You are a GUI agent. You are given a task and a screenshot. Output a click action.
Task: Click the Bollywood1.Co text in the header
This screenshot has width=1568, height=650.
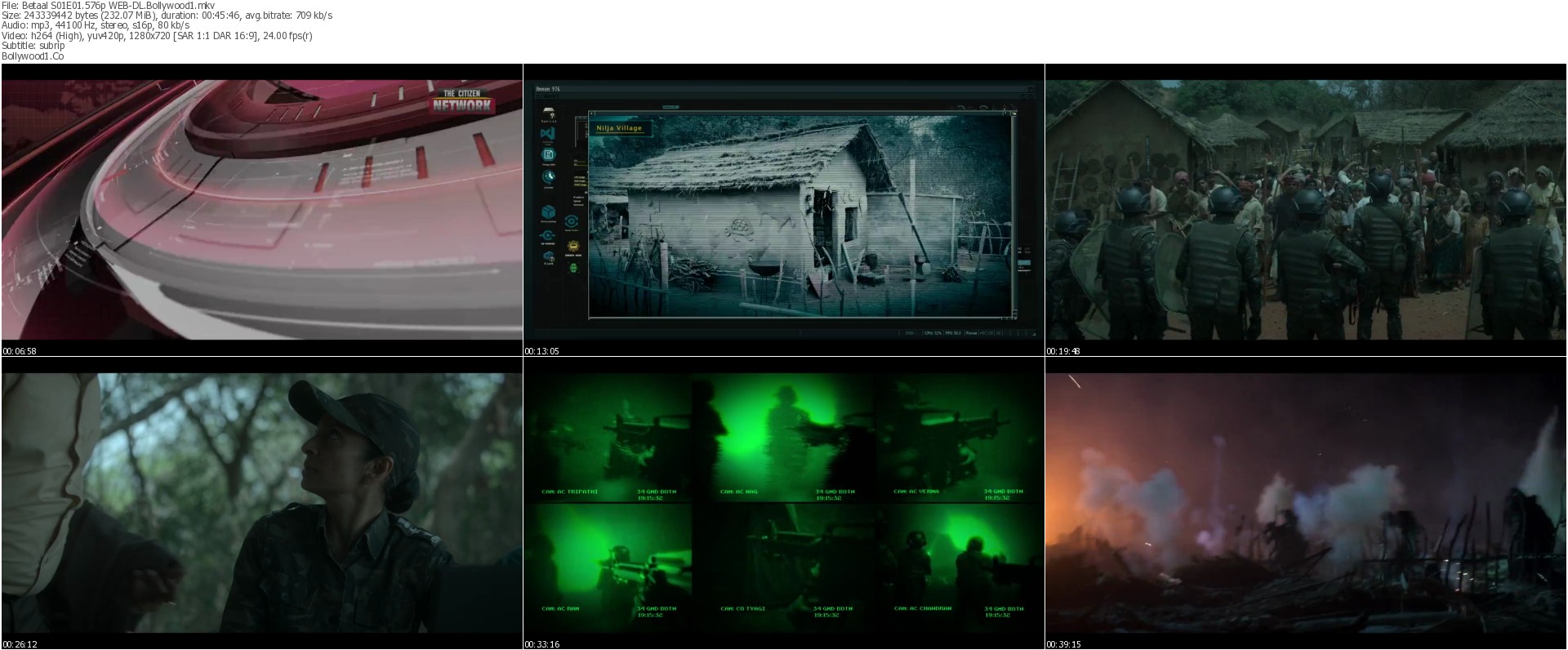click(33, 56)
